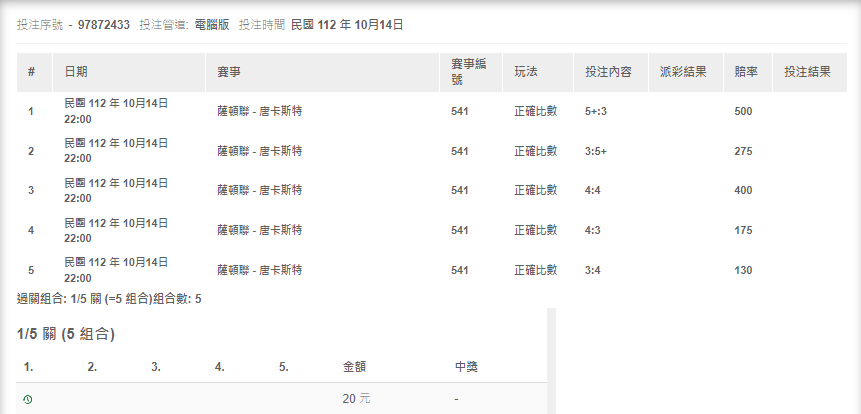Click event number 541 in row 2
861x414 pixels.
[460, 151]
